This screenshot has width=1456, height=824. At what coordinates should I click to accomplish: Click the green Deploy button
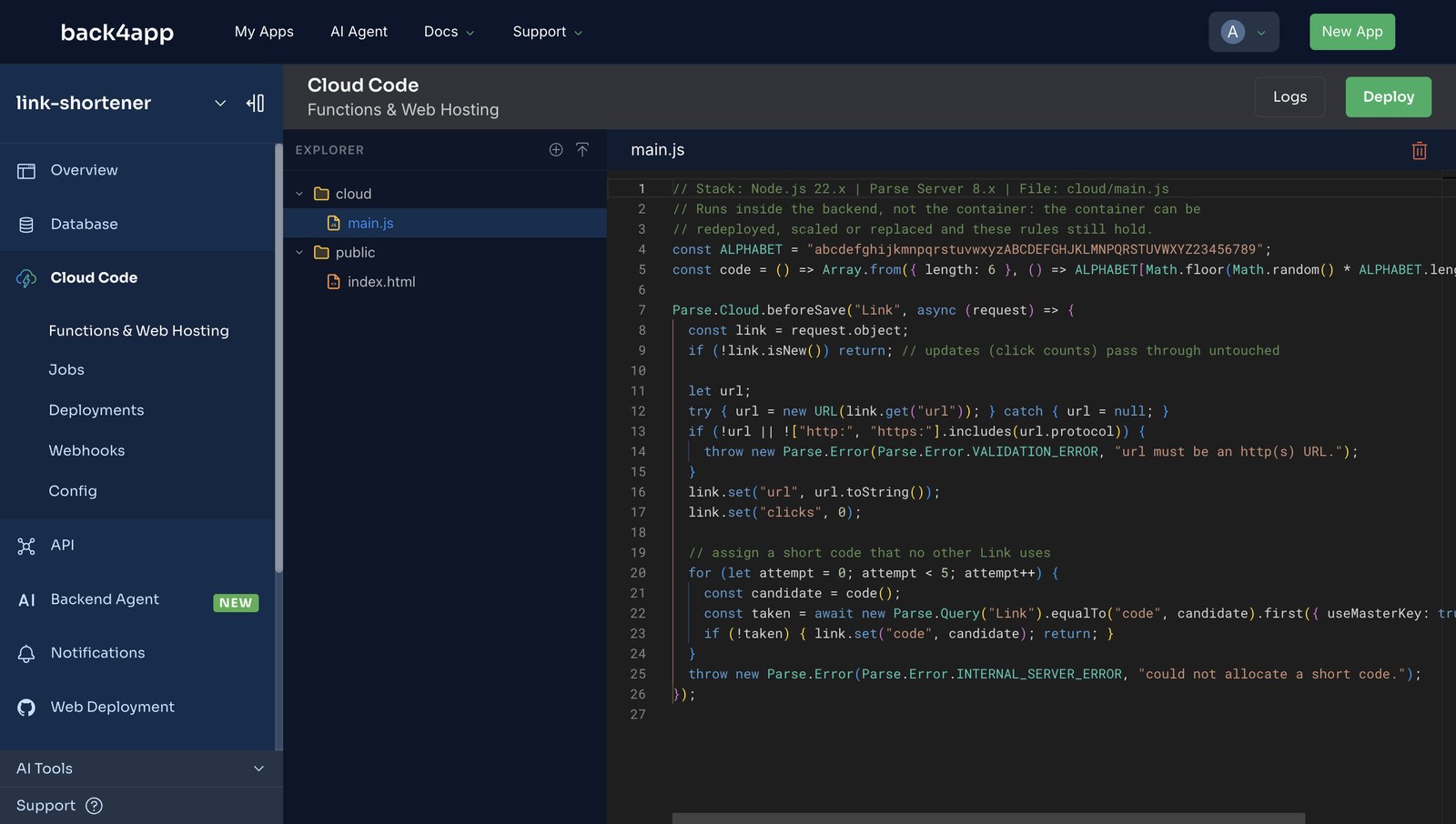point(1388,96)
